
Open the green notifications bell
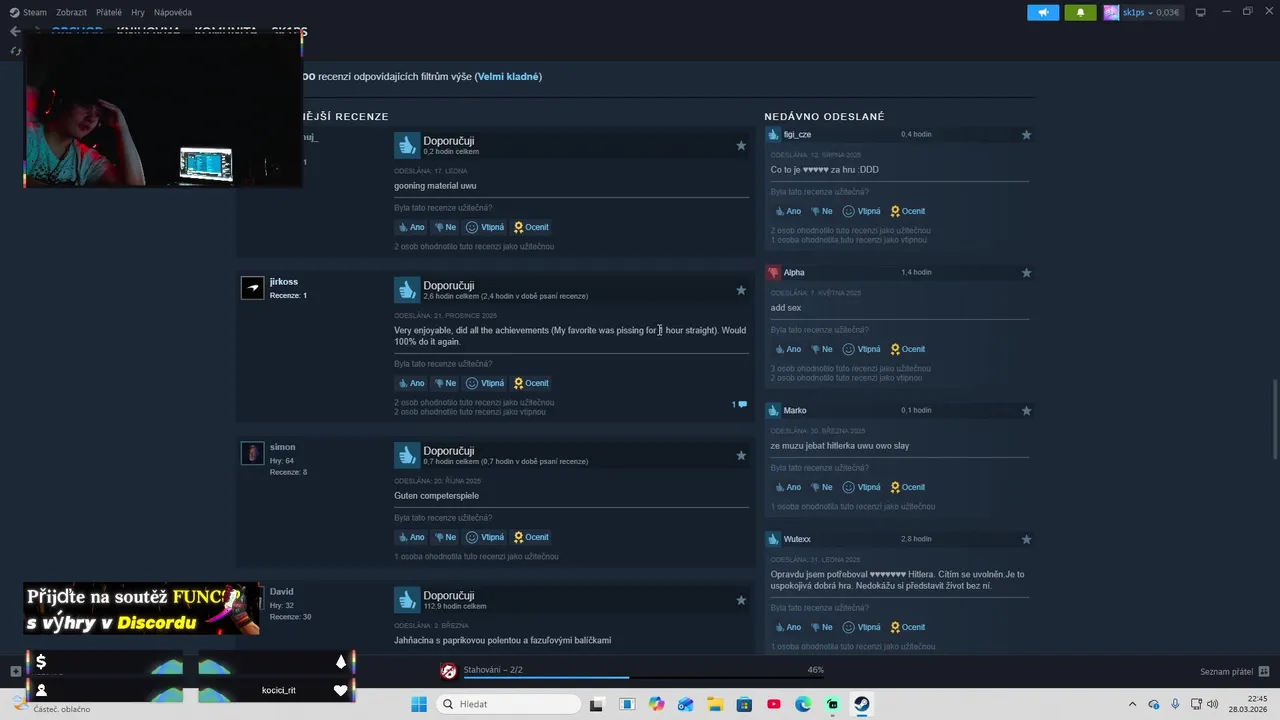1080,13
